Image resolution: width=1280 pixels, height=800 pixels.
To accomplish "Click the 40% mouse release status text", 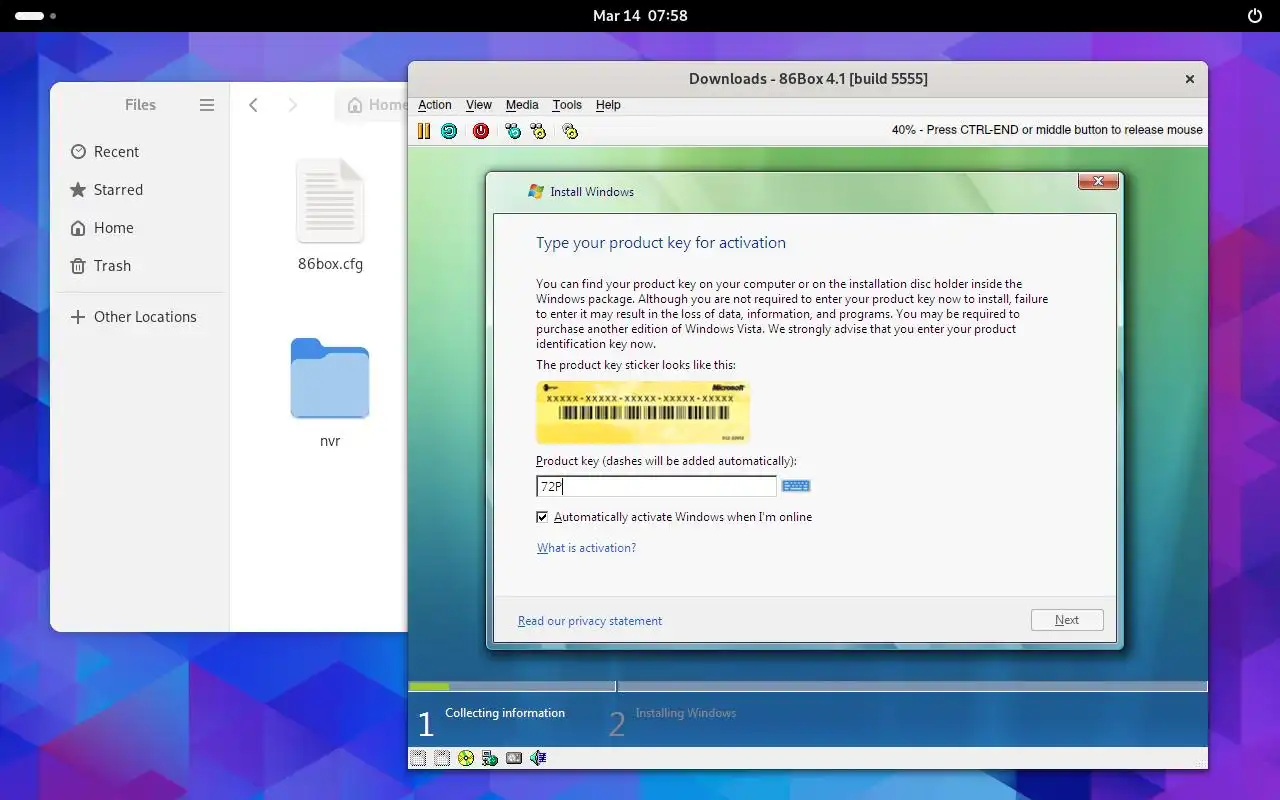I will click(1047, 130).
